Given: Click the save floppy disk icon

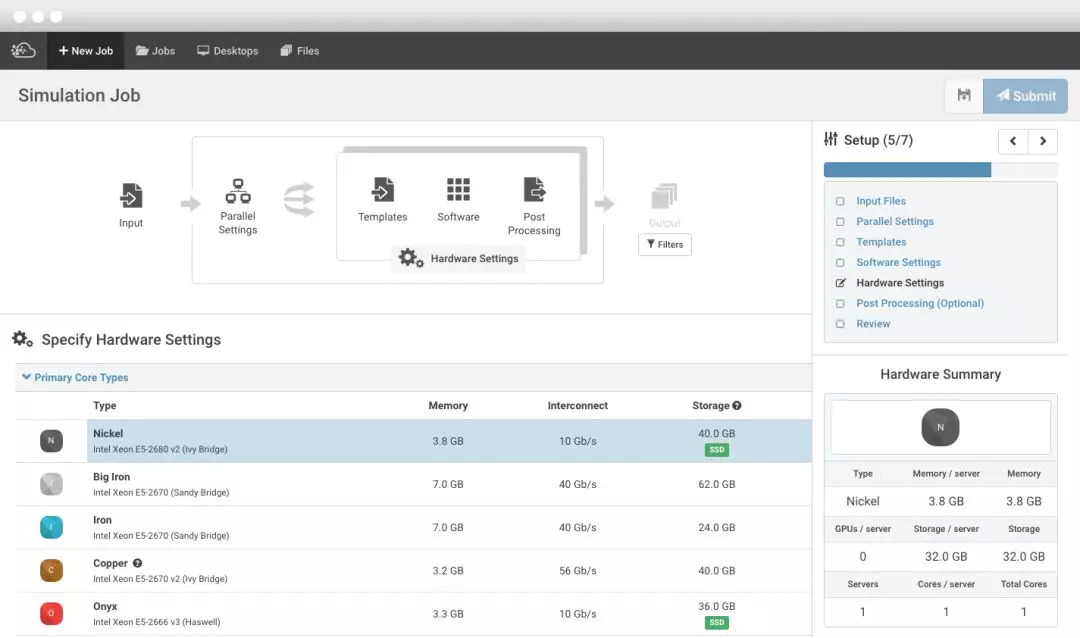Looking at the screenshot, I should coord(964,96).
